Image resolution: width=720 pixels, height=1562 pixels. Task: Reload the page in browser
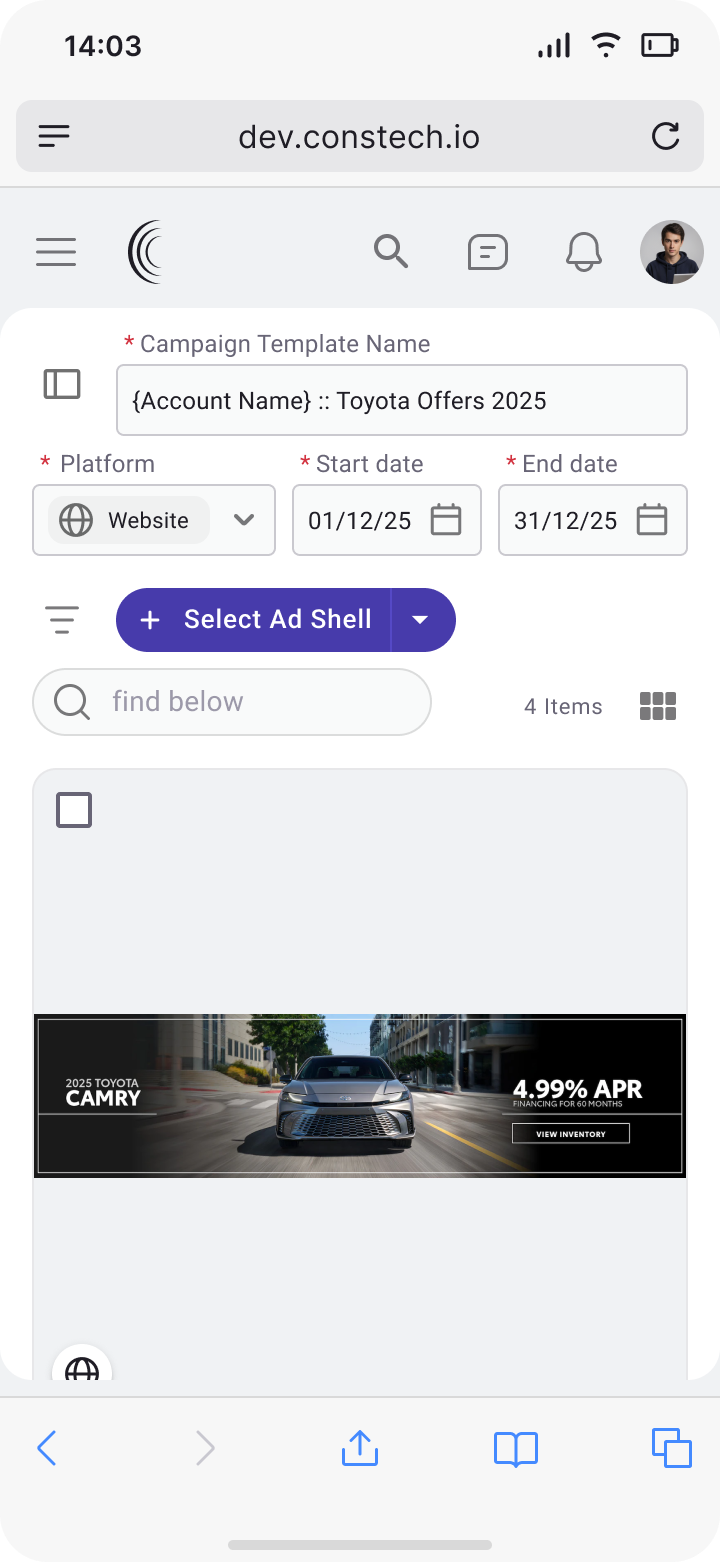[x=665, y=136]
